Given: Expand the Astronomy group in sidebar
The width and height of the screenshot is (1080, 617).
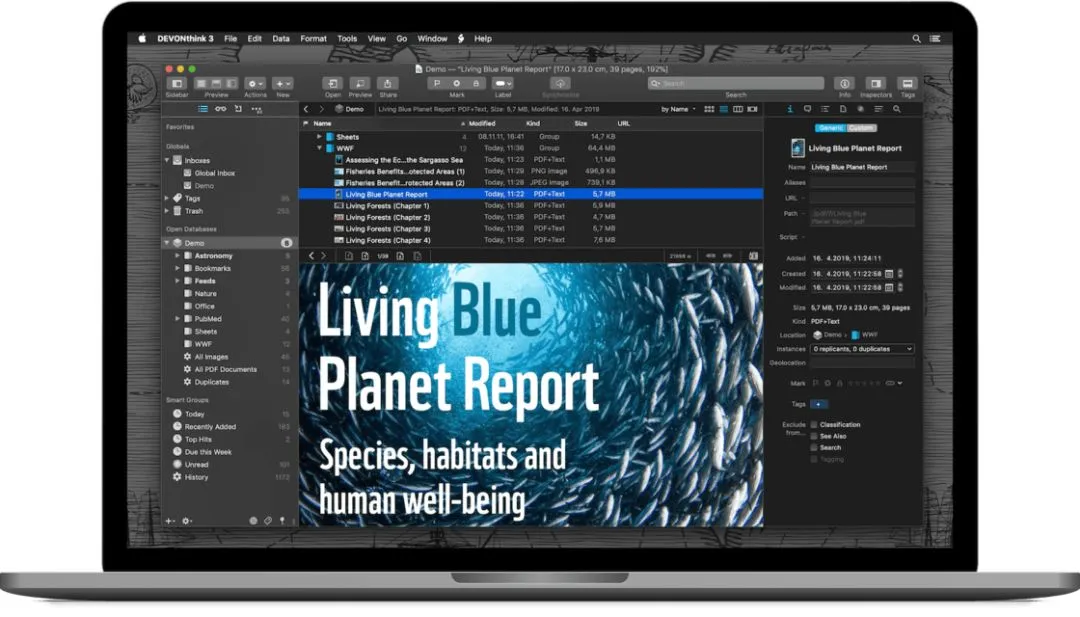Looking at the screenshot, I should pyautogui.click(x=177, y=255).
